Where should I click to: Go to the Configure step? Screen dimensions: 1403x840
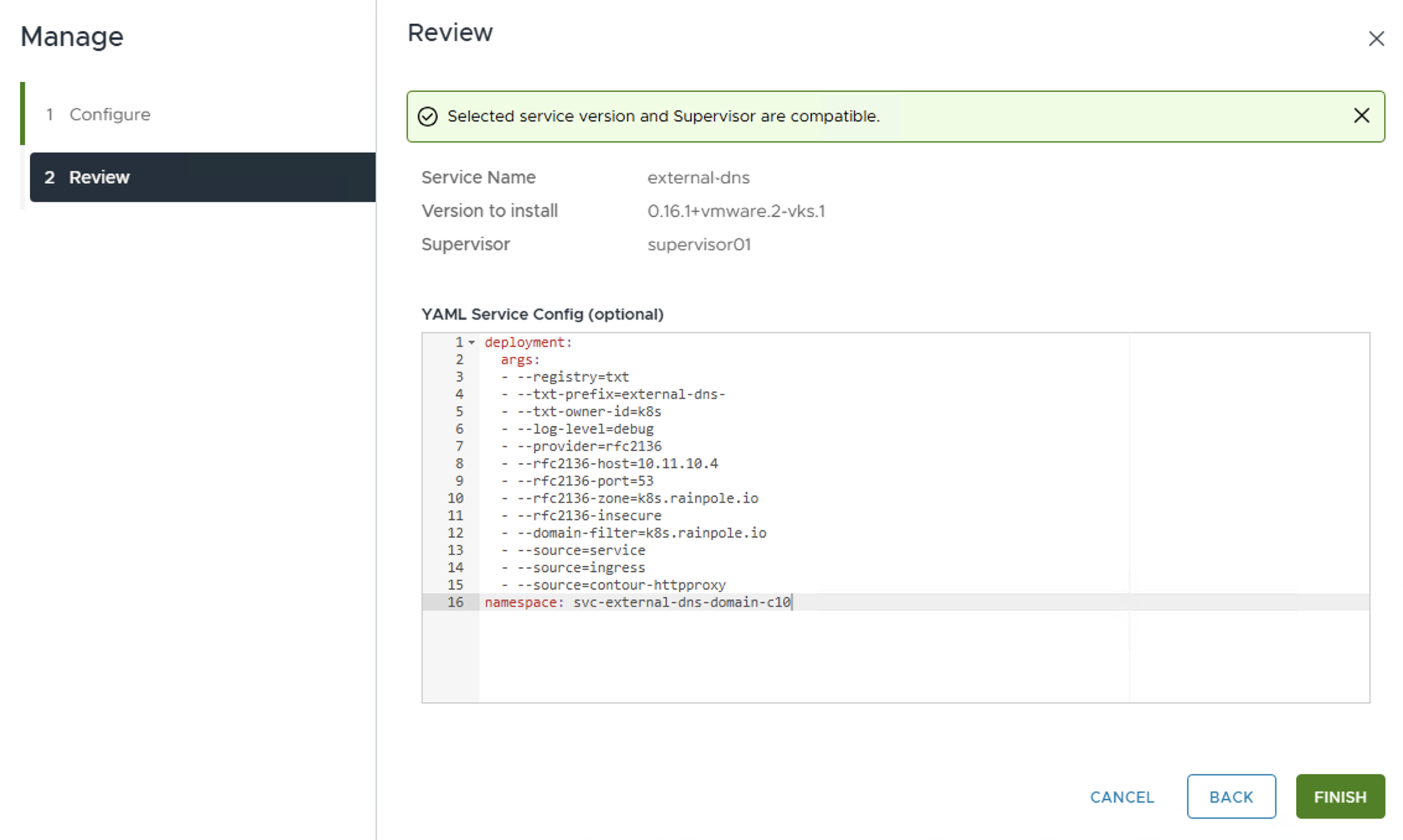click(110, 115)
